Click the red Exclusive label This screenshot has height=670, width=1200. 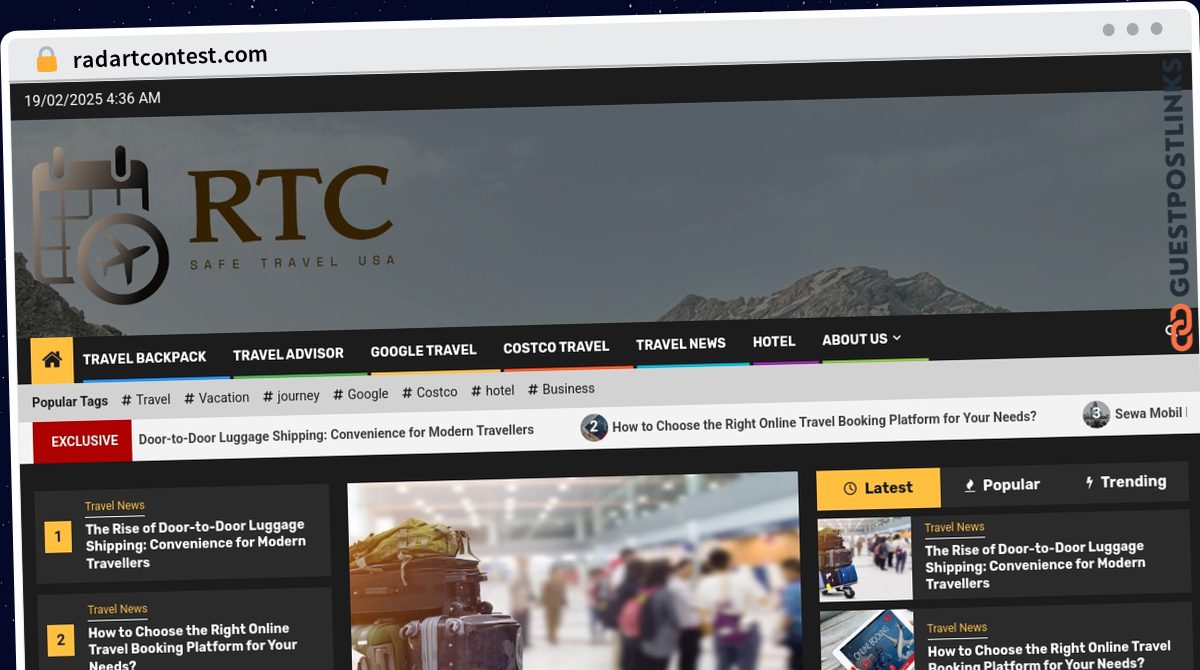[x=83, y=441]
